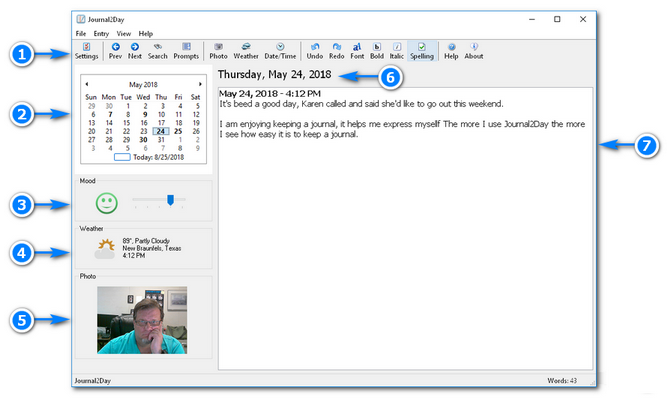Click the Weather toolbar icon

(246, 51)
